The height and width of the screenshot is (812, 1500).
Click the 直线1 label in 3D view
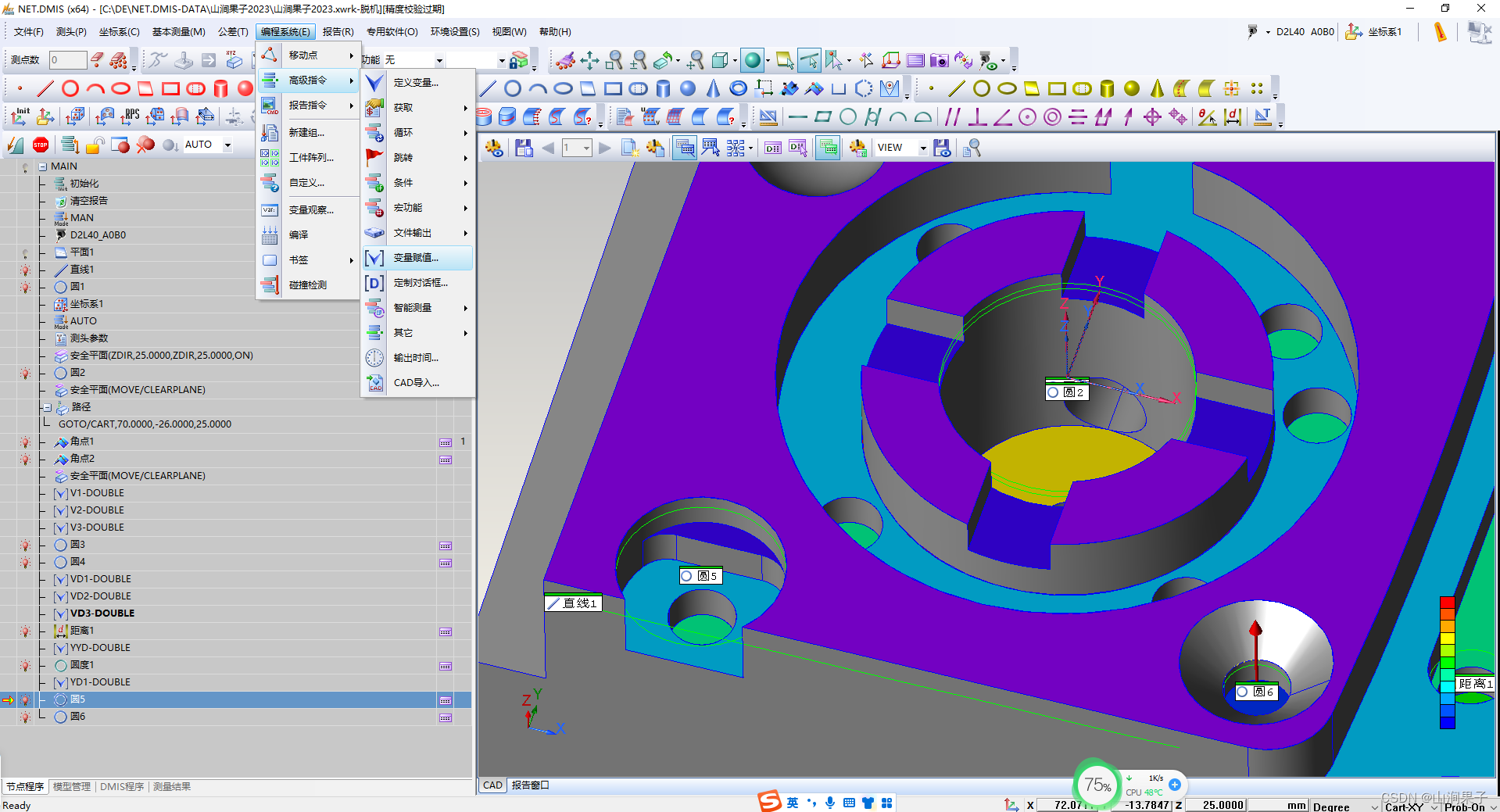coord(573,603)
